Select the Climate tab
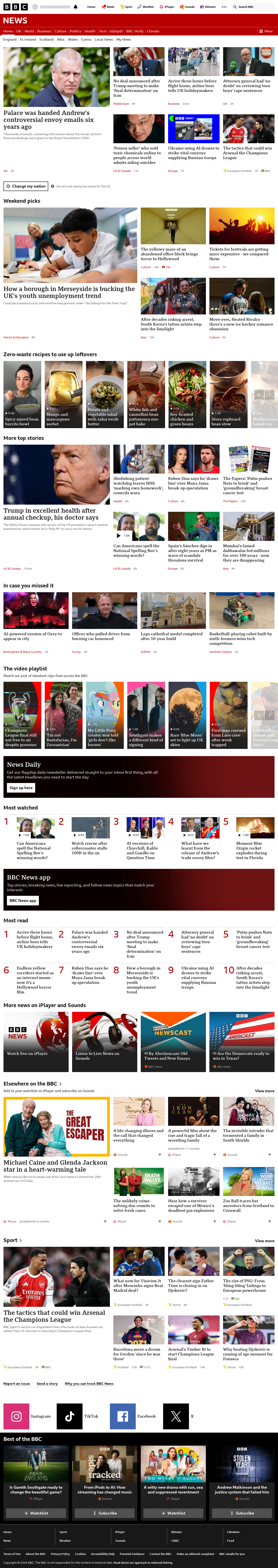 click(153, 31)
